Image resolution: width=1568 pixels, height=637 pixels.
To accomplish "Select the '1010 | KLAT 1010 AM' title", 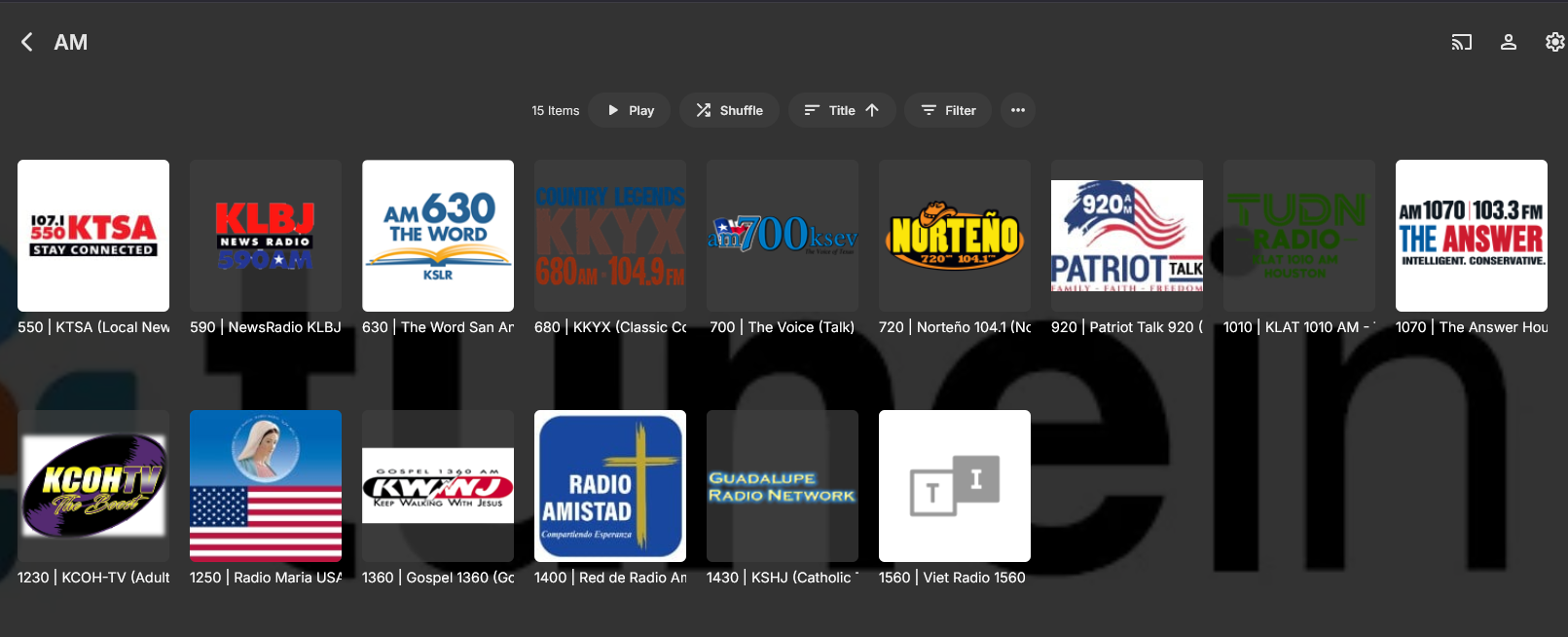I will pyautogui.click(x=1299, y=327).
